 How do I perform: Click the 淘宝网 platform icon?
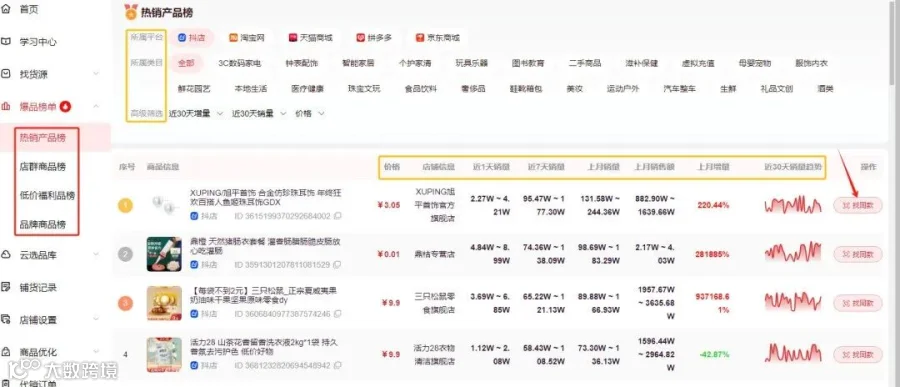(233, 38)
